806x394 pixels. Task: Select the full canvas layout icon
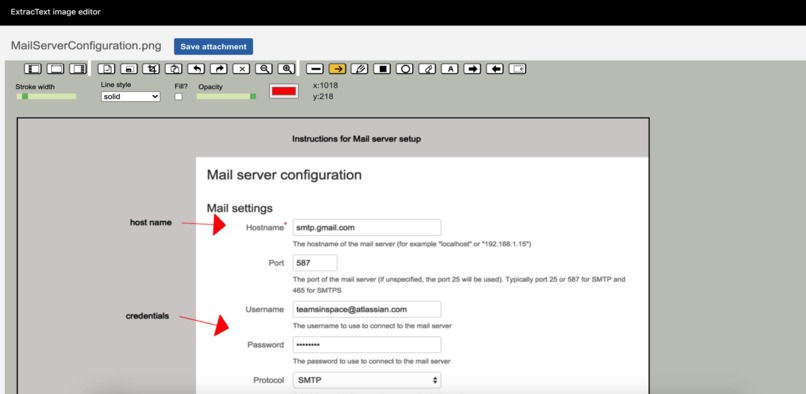coord(56,69)
